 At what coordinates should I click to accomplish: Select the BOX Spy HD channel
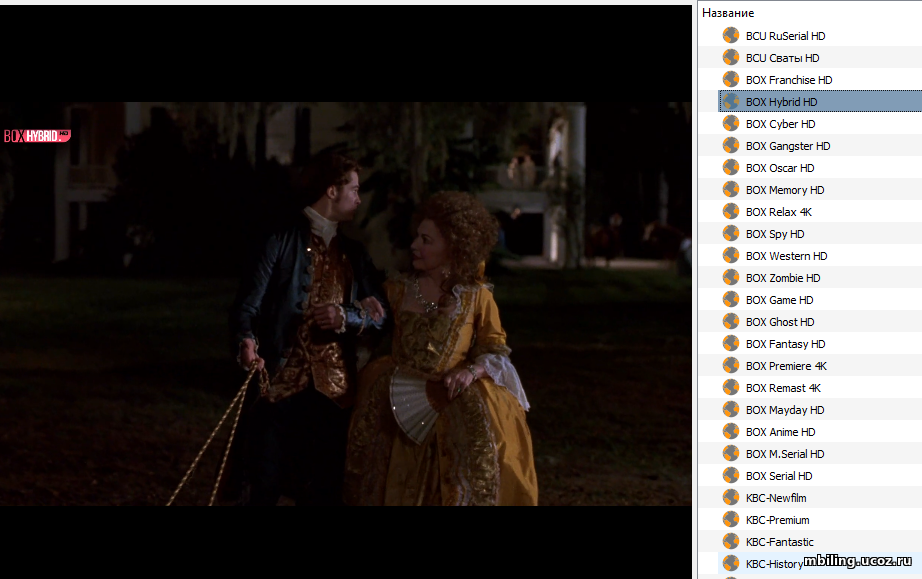click(775, 234)
